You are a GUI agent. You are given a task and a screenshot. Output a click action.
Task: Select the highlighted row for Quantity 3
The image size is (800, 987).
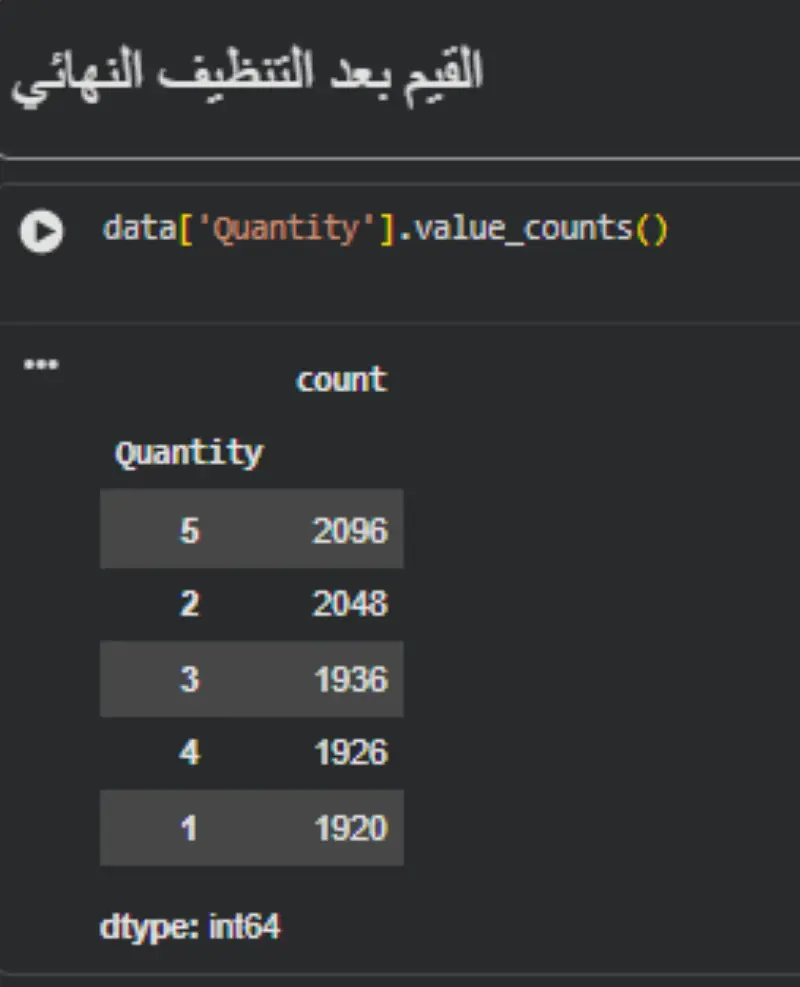[x=251, y=679]
